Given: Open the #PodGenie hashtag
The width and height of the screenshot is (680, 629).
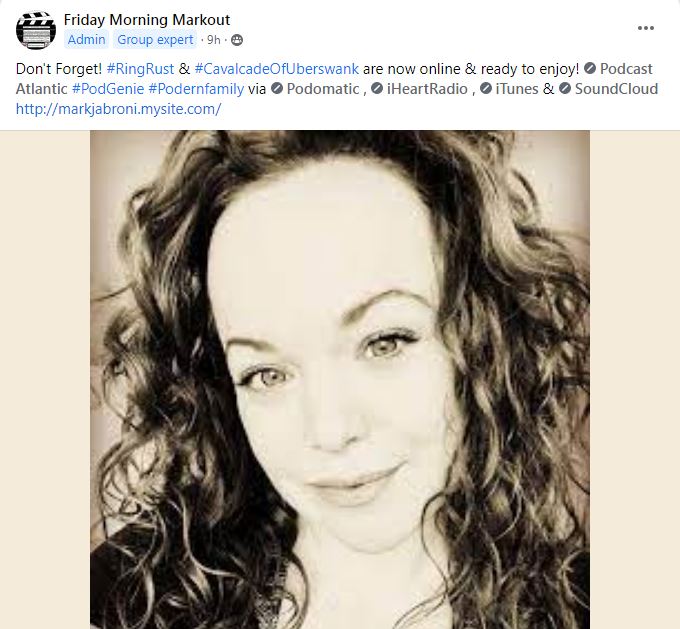Looking at the screenshot, I should click(108, 89).
